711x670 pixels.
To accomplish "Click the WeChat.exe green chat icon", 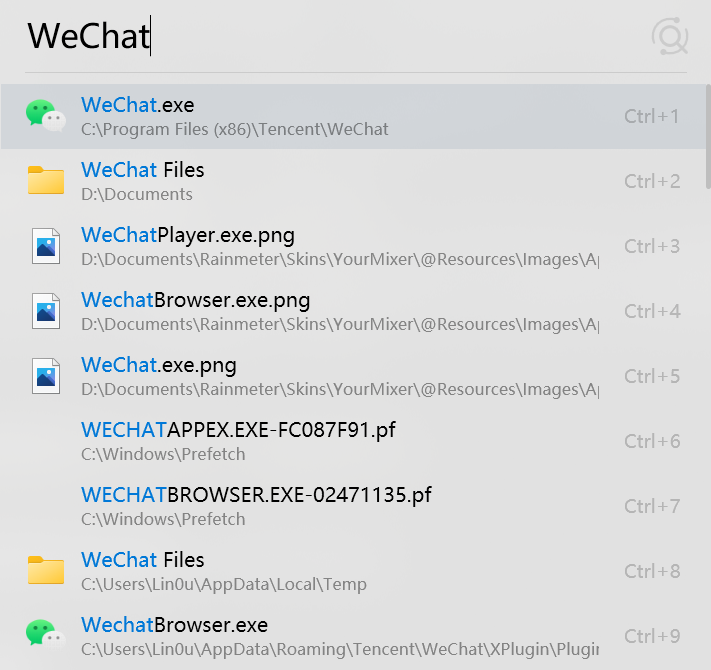I will [x=46, y=116].
